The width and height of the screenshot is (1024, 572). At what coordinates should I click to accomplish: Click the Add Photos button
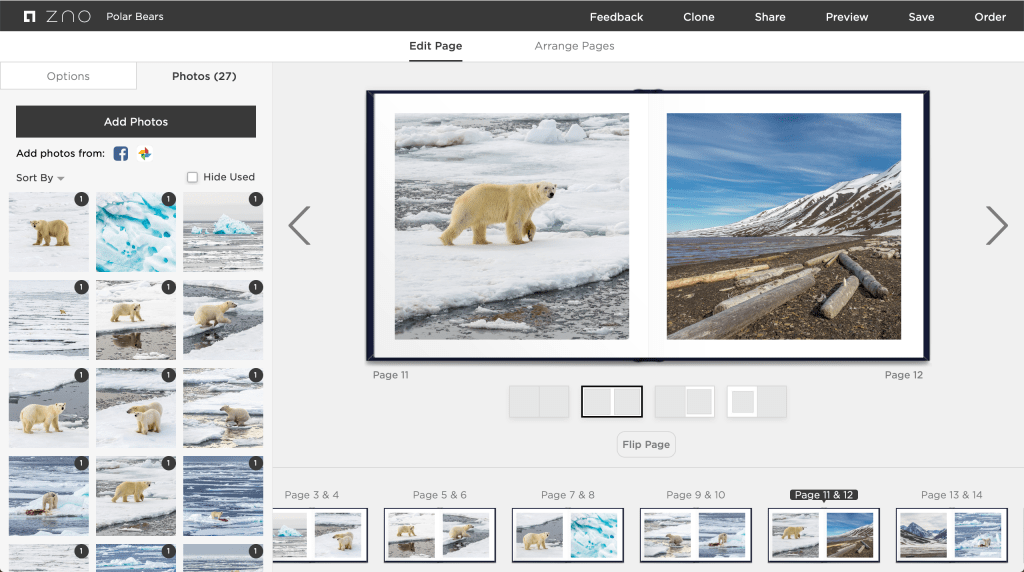136,122
